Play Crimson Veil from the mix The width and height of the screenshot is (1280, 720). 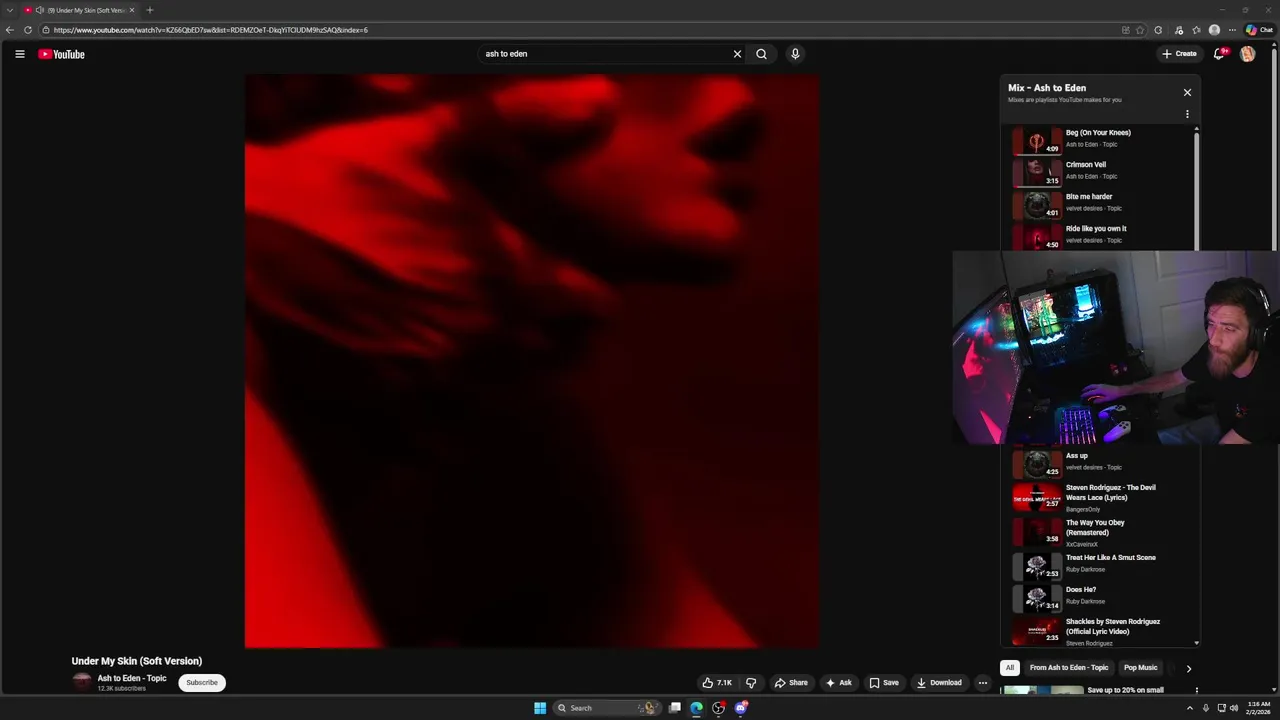[1086, 164]
